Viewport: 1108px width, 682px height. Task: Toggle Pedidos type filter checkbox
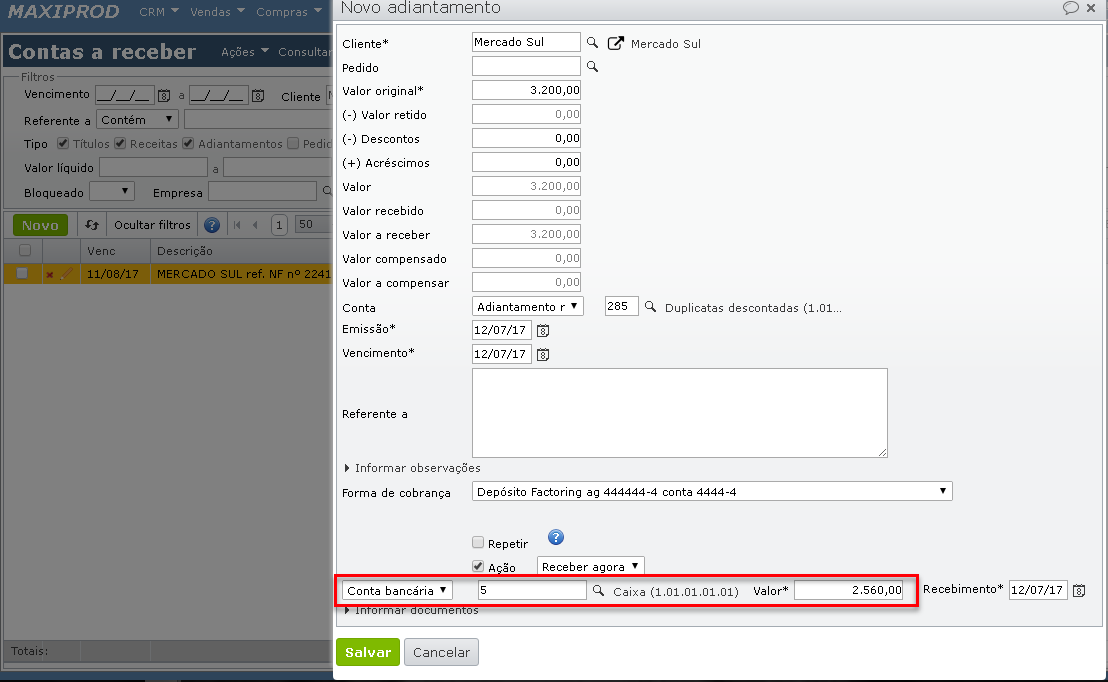pyautogui.click(x=293, y=143)
